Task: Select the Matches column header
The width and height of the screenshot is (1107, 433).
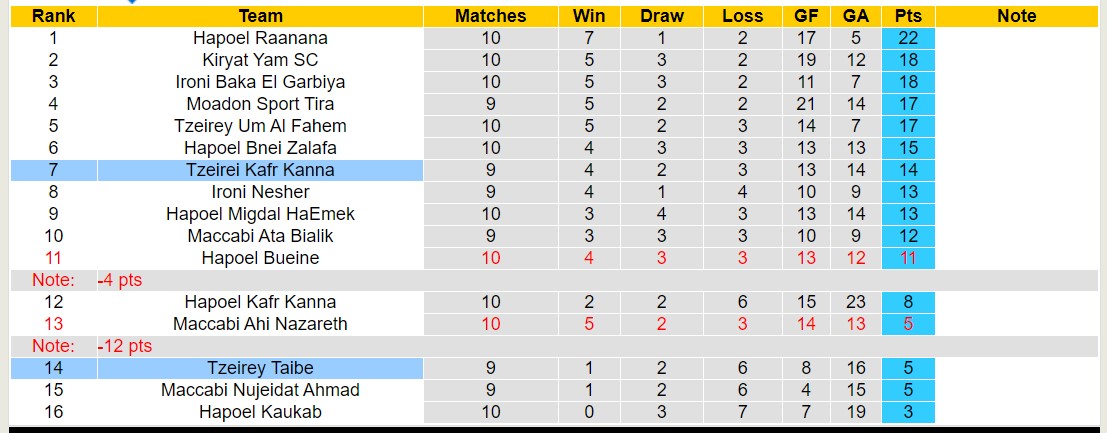Action: point(490,16)
